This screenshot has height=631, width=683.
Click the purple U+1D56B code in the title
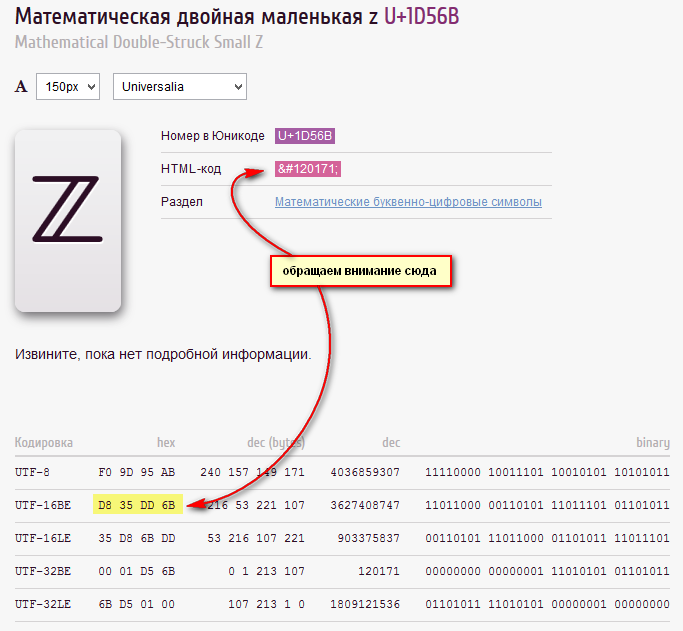422,17
